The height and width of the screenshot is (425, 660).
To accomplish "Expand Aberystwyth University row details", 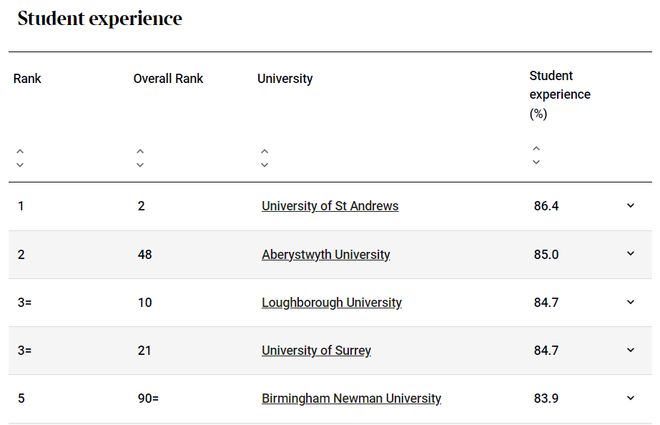I will (x=631, y=253).
